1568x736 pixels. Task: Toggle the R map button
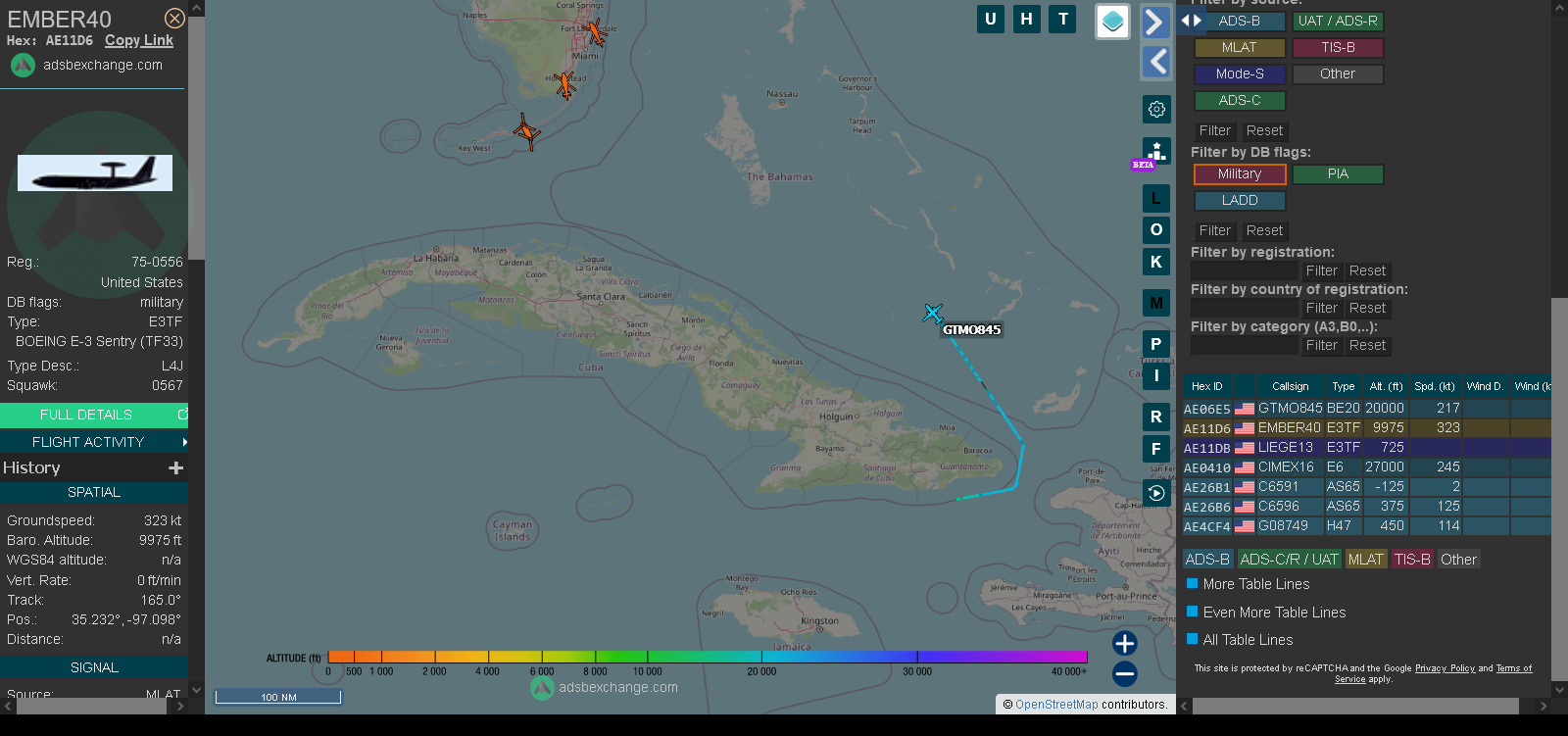tap(1156, 417)
